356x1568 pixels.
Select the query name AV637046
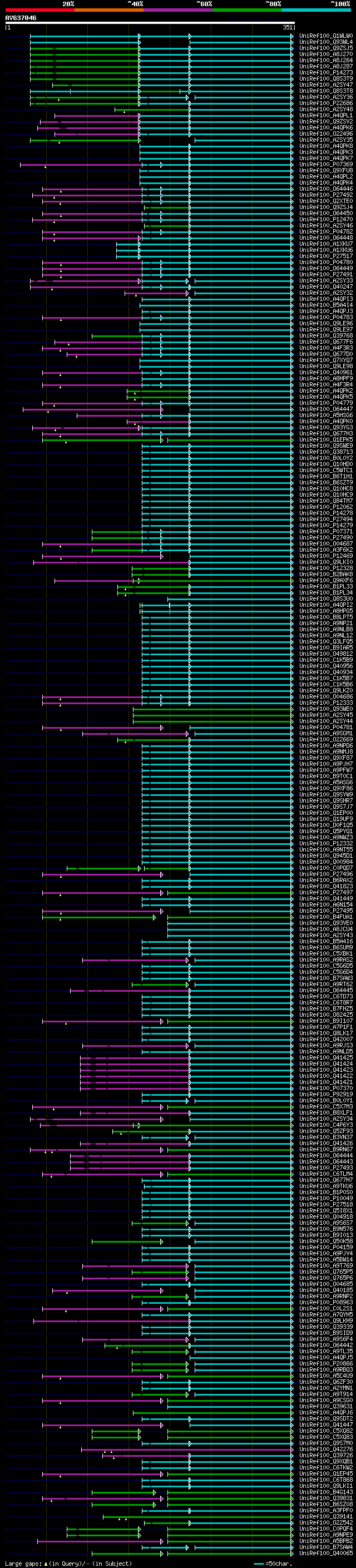[21, 18]
